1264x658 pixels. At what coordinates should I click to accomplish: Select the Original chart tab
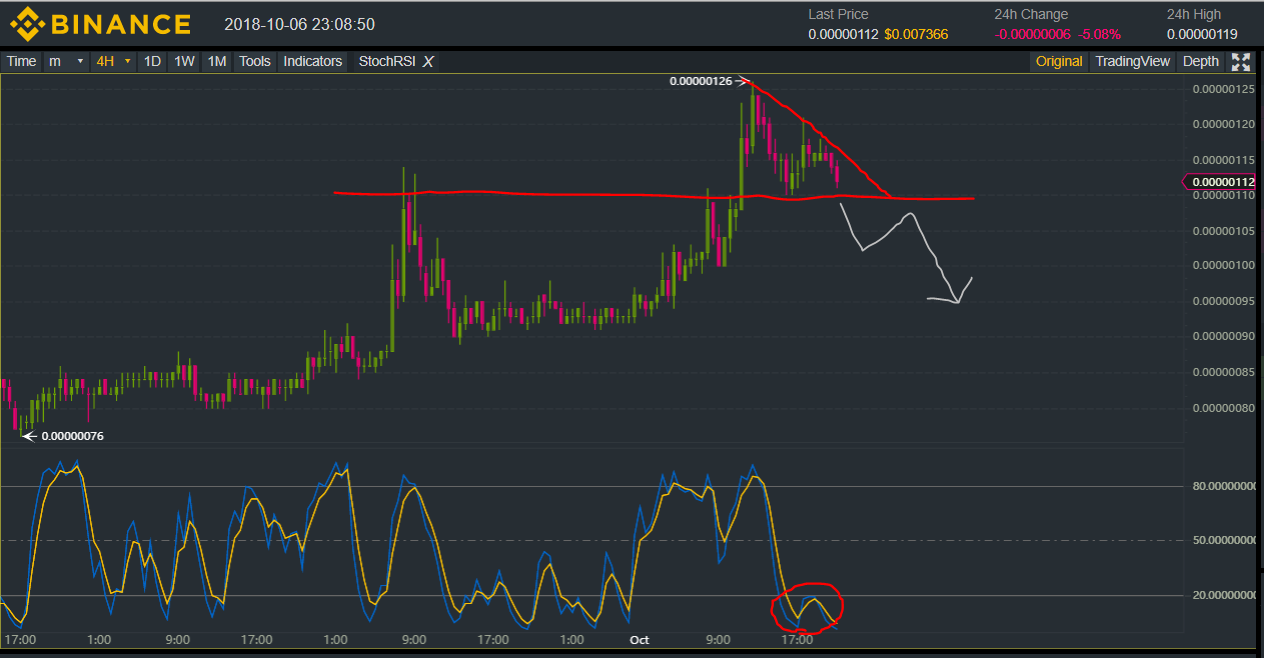tap(1059, 62)
